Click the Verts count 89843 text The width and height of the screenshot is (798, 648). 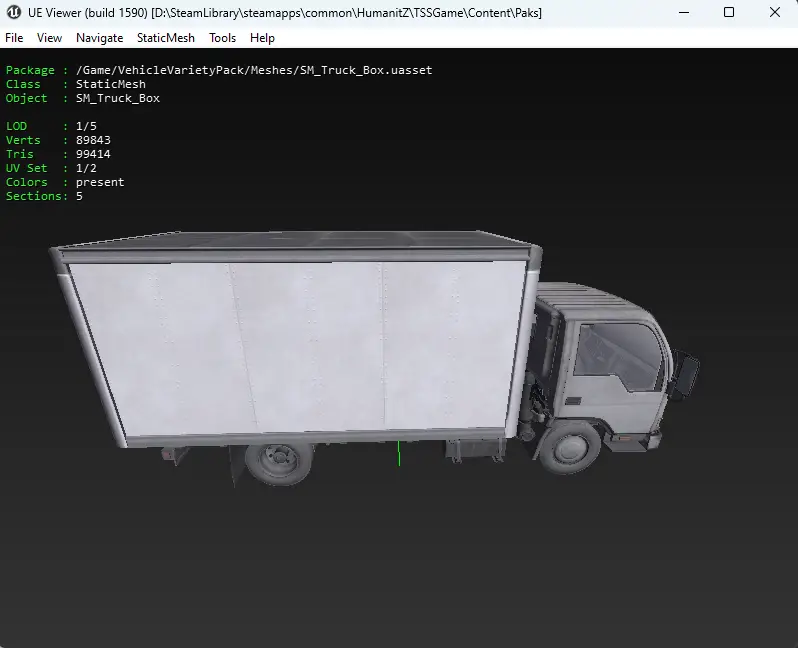pos(93,140)
